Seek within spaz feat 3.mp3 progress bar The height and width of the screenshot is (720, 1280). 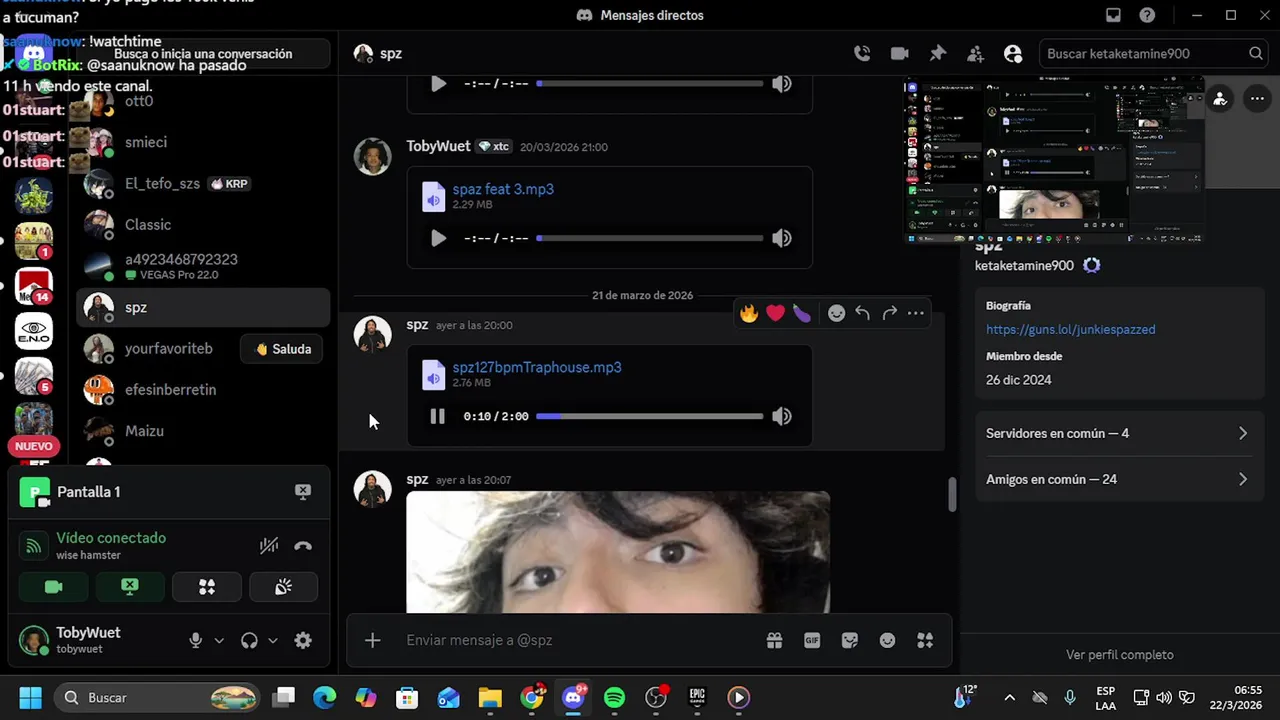[x=650, y=238]
